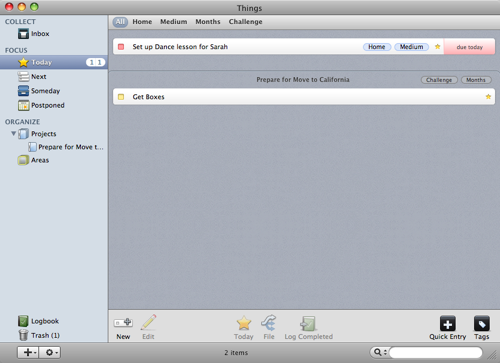Collapse the Projects disclosure triangle
The height and width of the screenshot is (363, 500).
pos(13,134)
